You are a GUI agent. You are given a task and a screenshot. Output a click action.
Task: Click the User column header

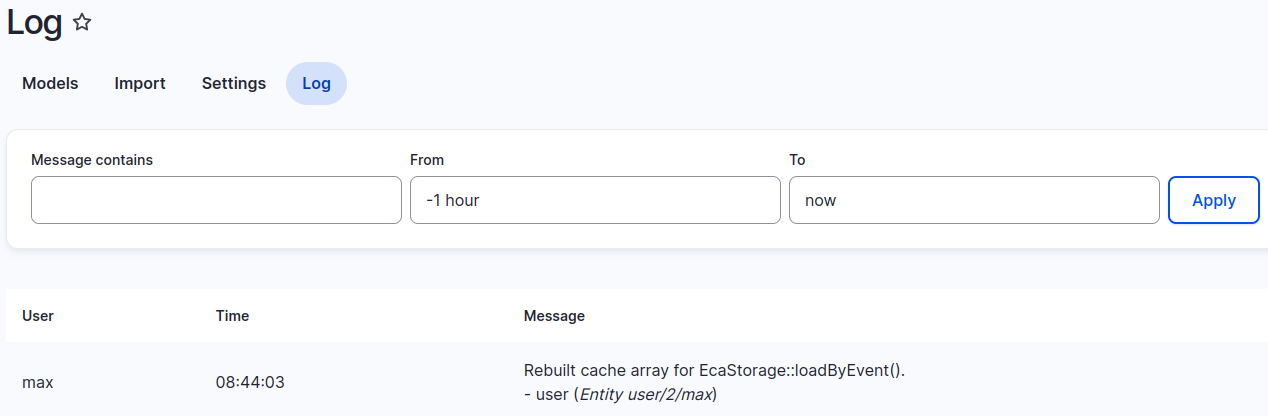(38, 316)
